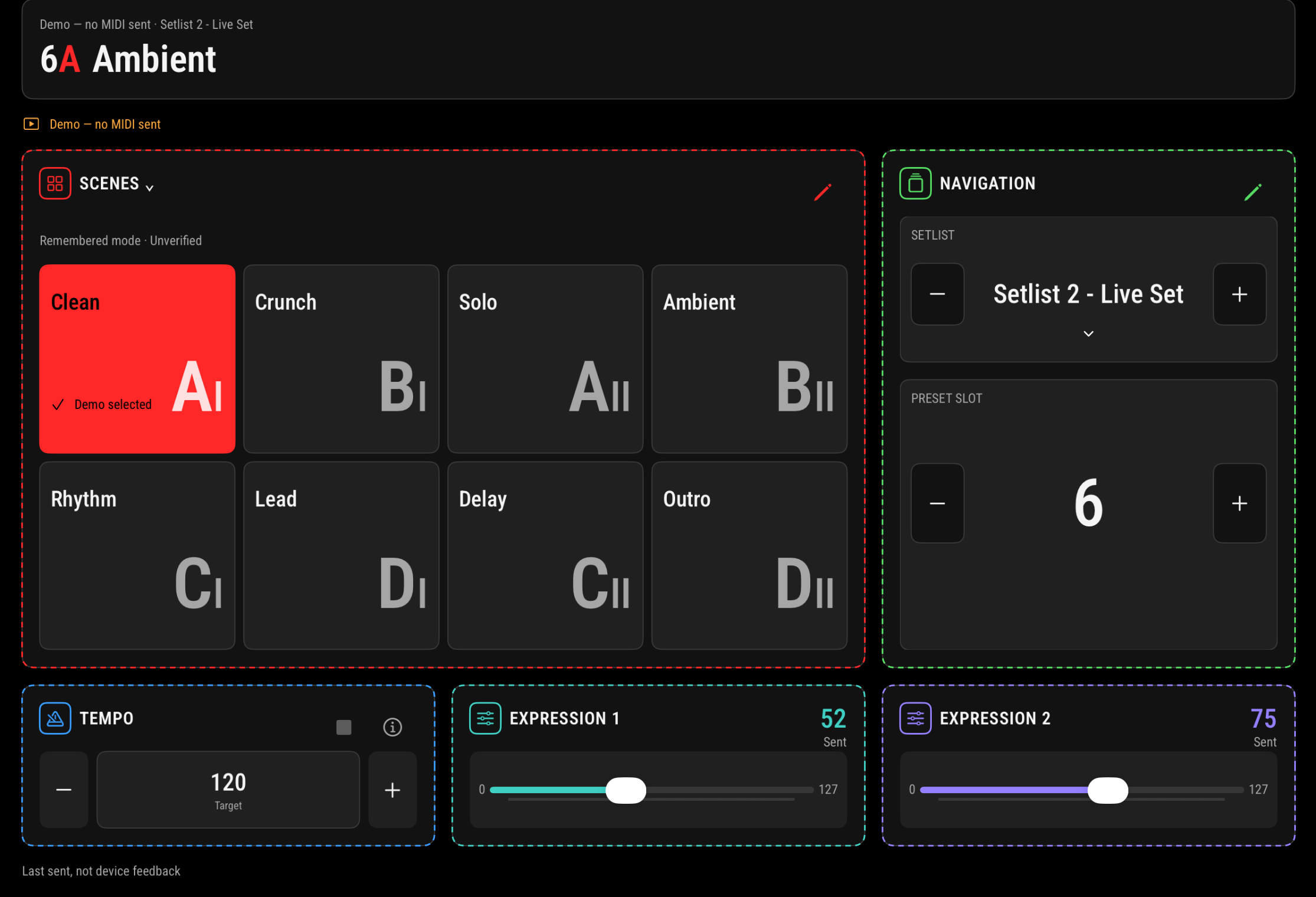Select the Ambient scene B-II
The height and width of the screenshot is (897, 1316).
[749, 359]
